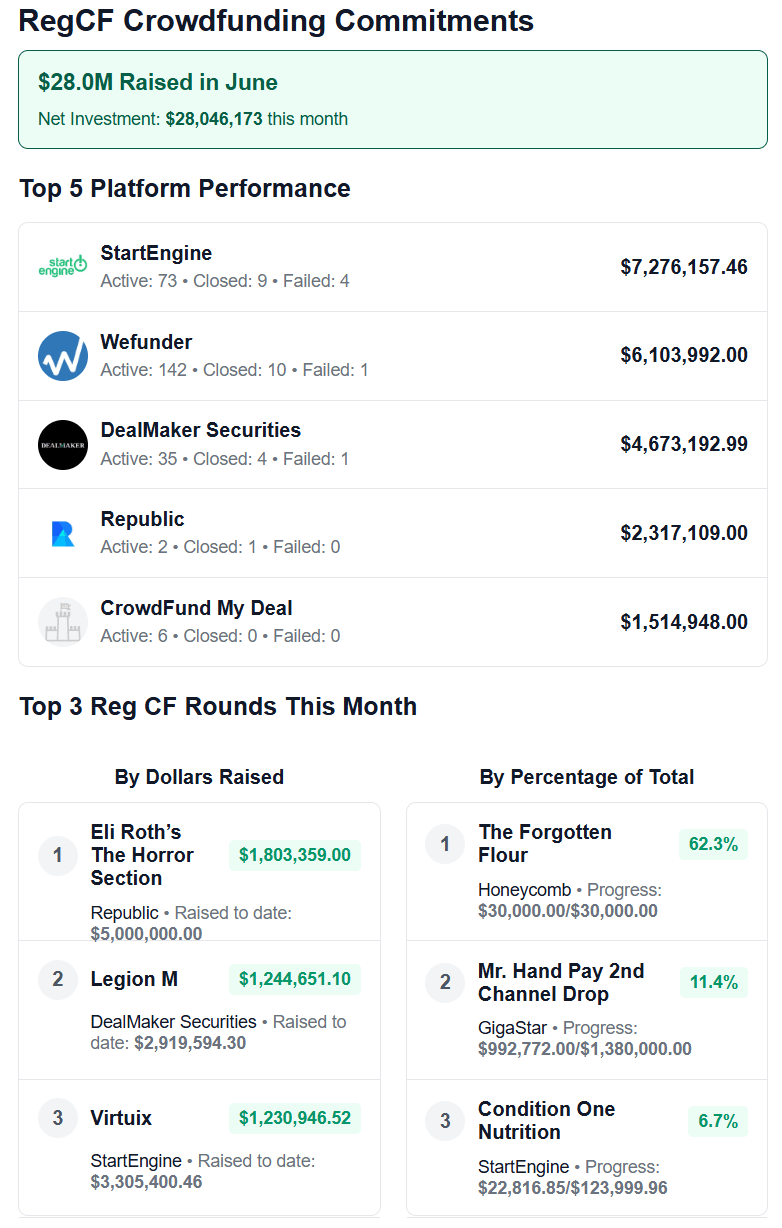
Task: Click the CrowdFund My Deal castle icon
Action: coord(63,622)
